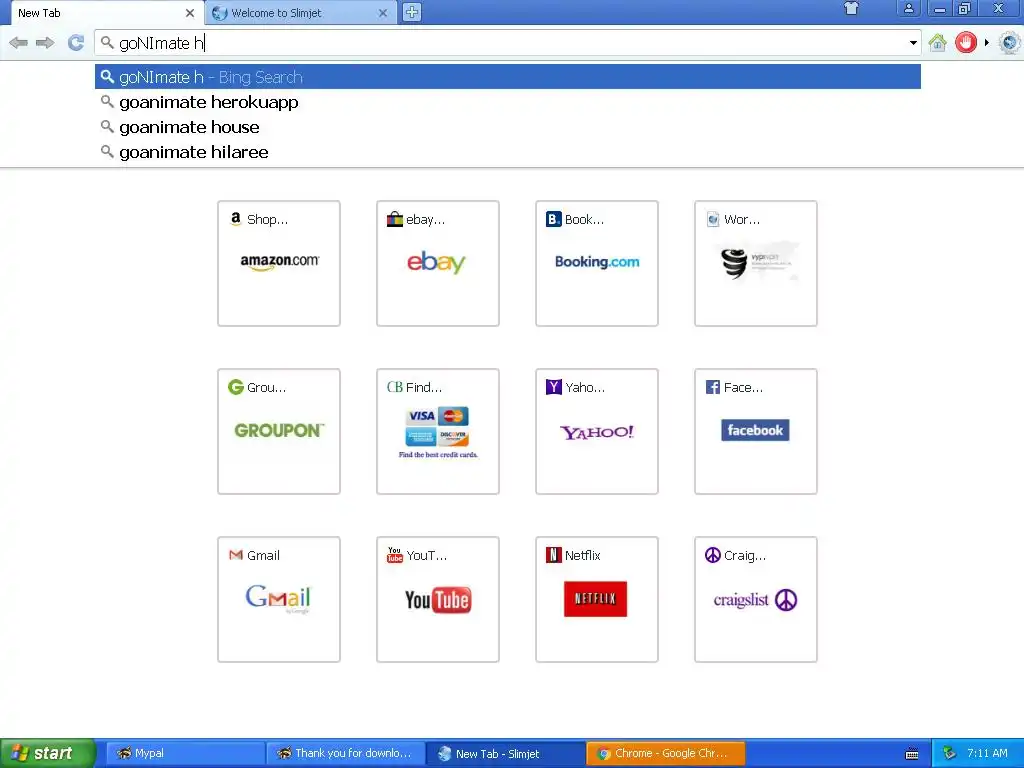Open the Amazon speed dial tile
The height and width of the screenshot is (768, 1024).
[279, 263]
